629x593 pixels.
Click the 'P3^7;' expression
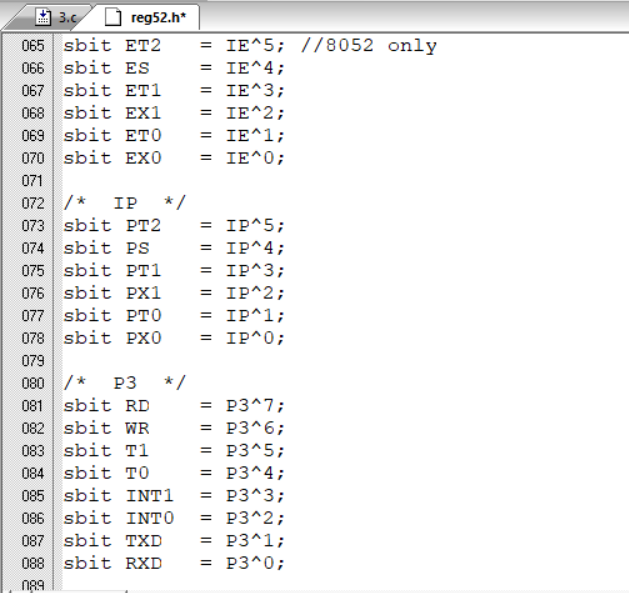coord(255,406)
